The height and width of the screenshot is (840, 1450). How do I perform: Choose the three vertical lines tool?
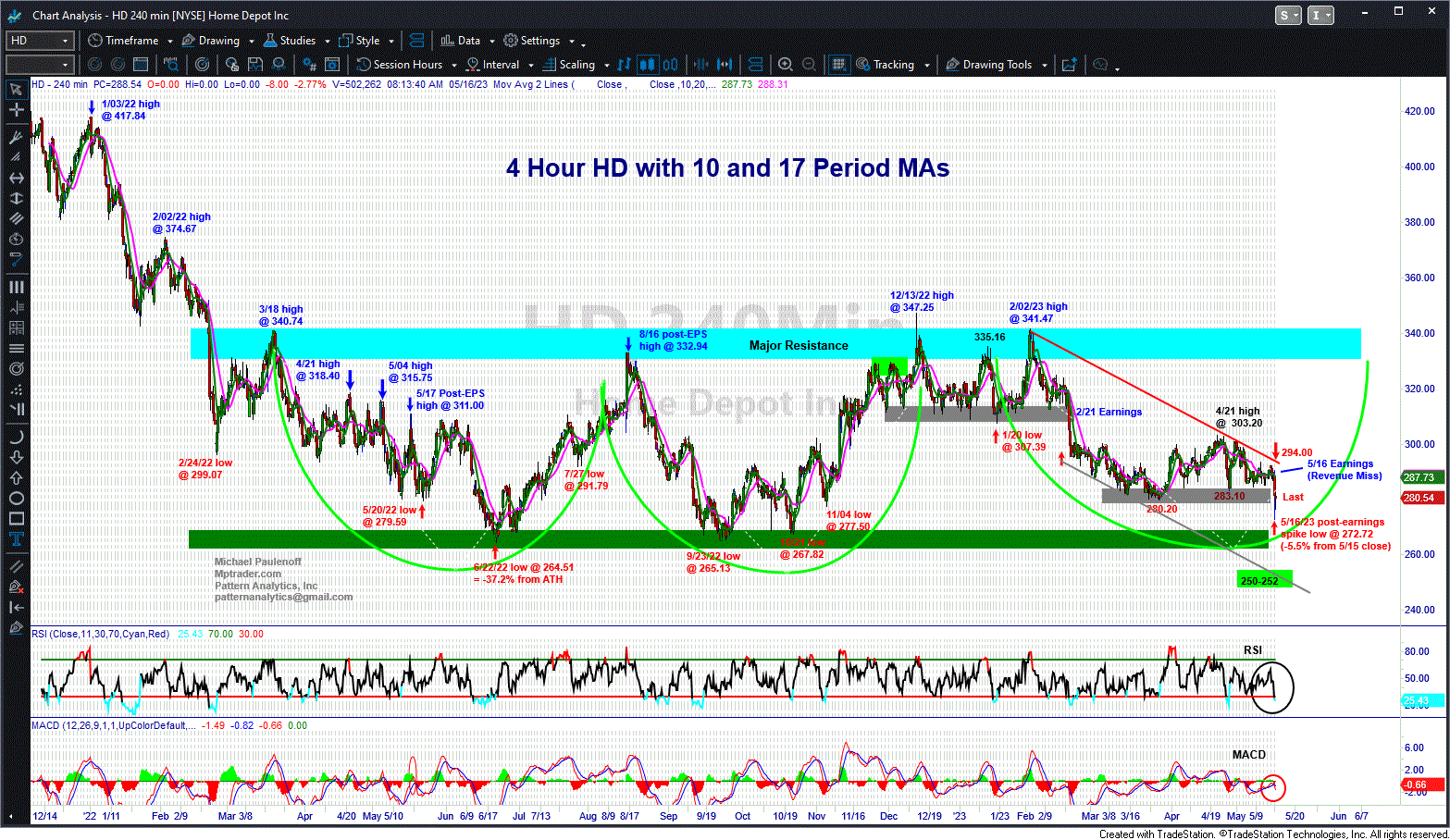click(x=16, y=288)
